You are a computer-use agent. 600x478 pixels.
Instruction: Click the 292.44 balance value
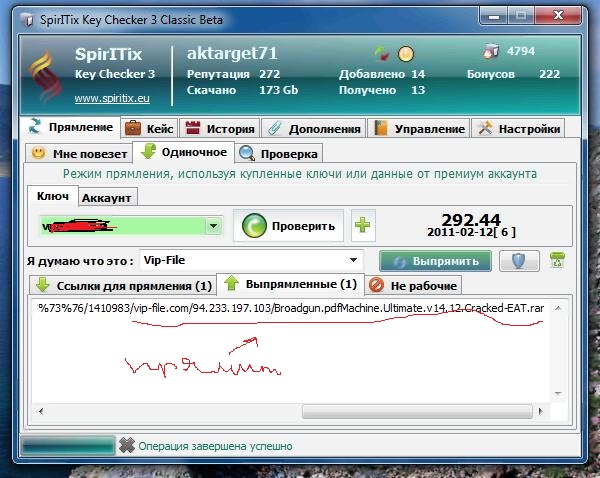click(471, 220)
